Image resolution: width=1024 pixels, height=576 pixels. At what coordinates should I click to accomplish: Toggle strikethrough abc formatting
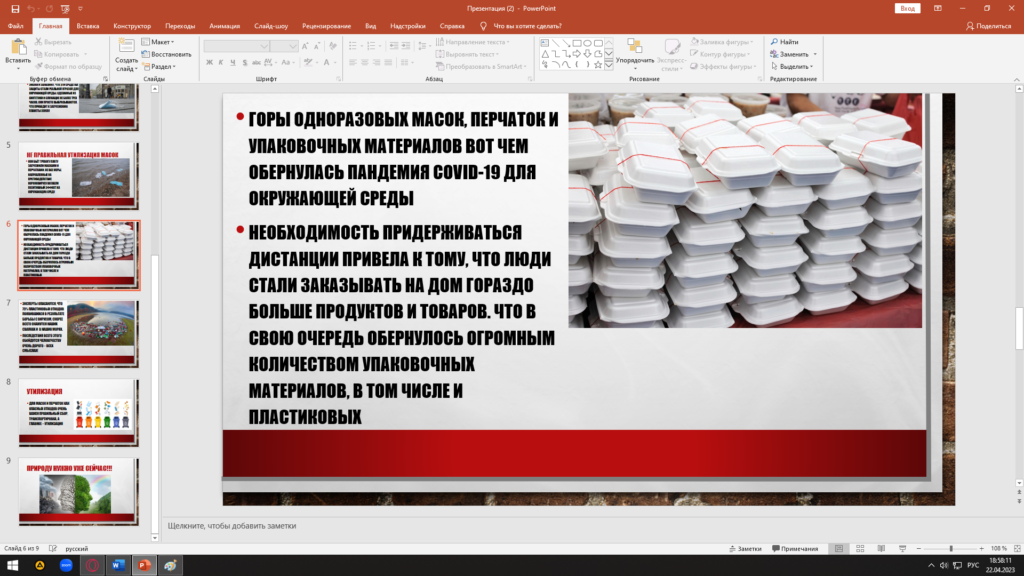tap(256, 63)
